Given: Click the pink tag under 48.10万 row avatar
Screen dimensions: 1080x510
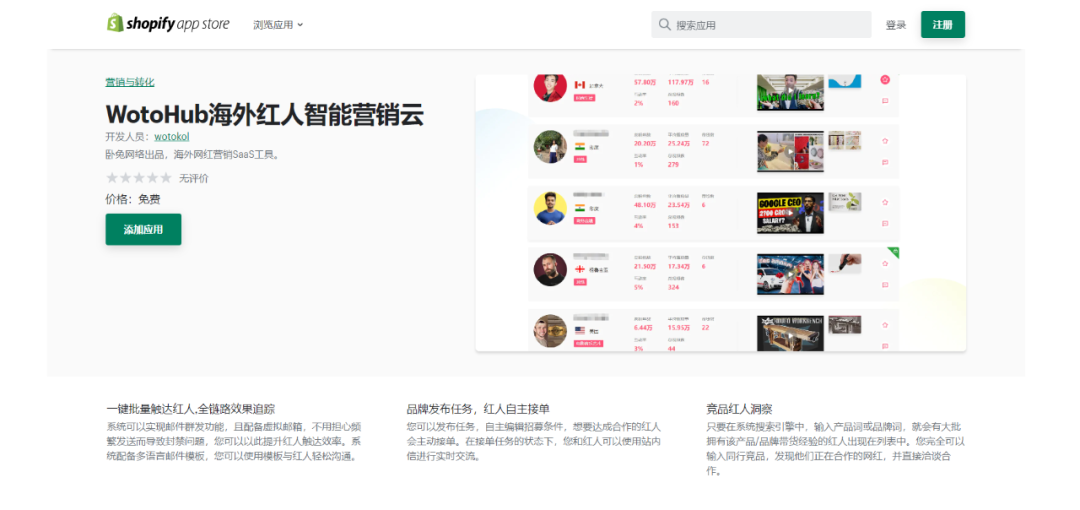Looking at the screenshot, I should tap(585, 221).
